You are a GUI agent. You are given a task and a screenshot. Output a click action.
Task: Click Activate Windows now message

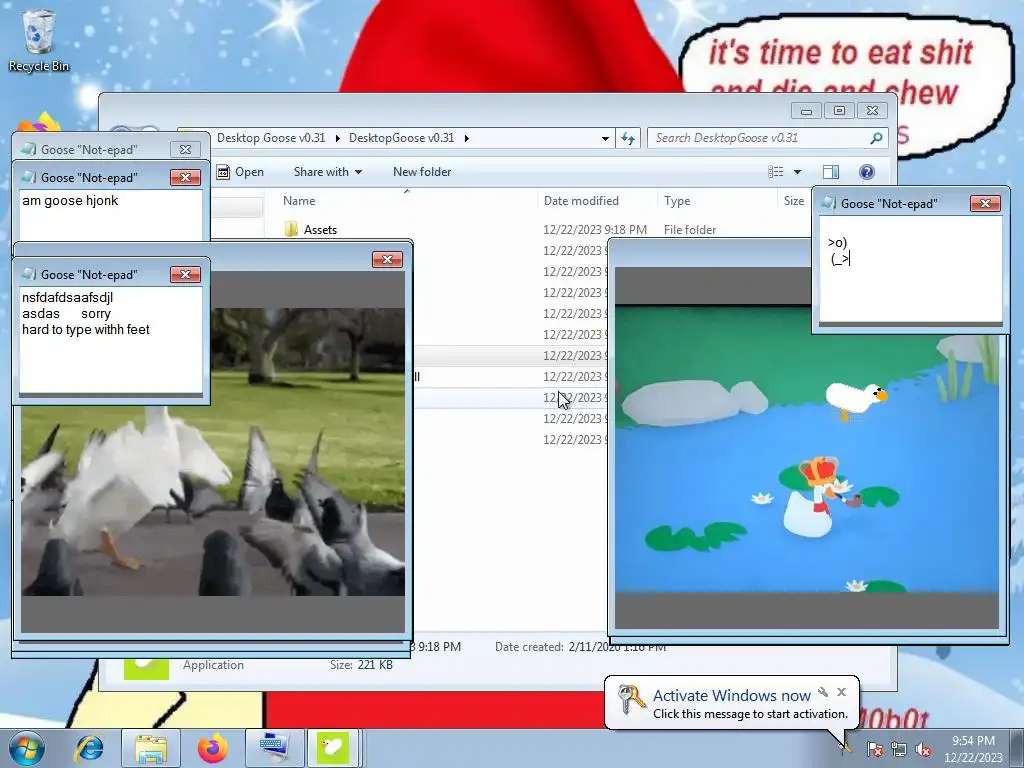[731, 696]
